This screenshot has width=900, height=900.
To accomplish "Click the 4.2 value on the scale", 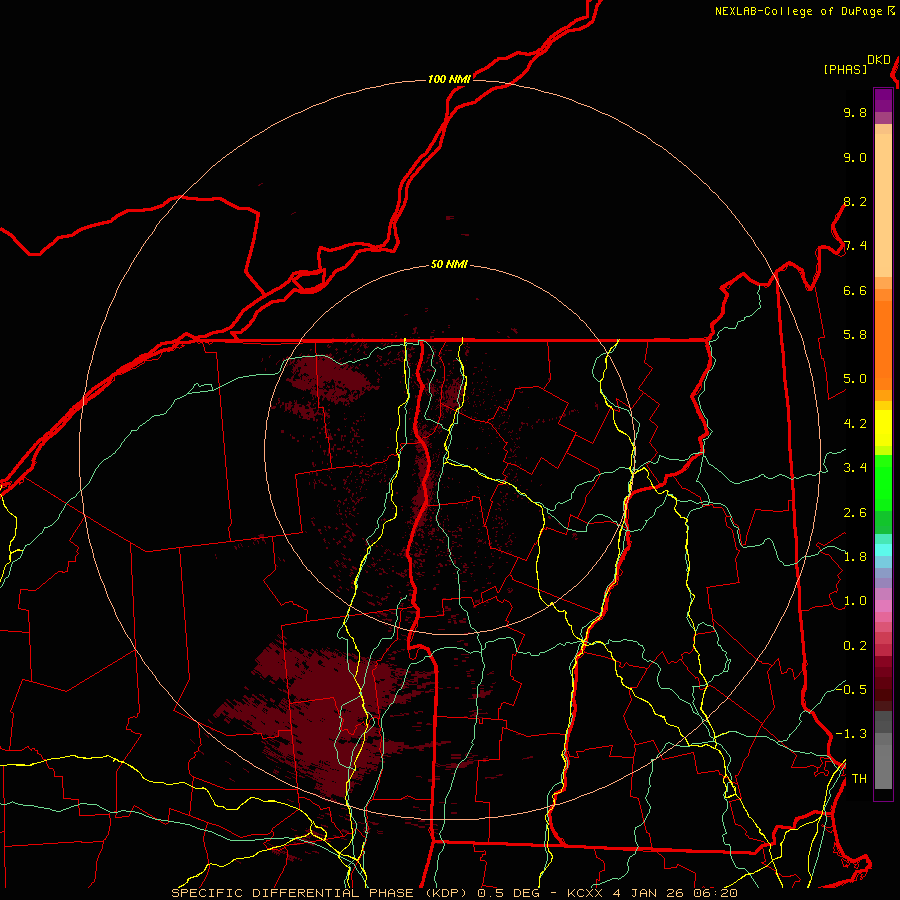I will [x=855, y=424].
